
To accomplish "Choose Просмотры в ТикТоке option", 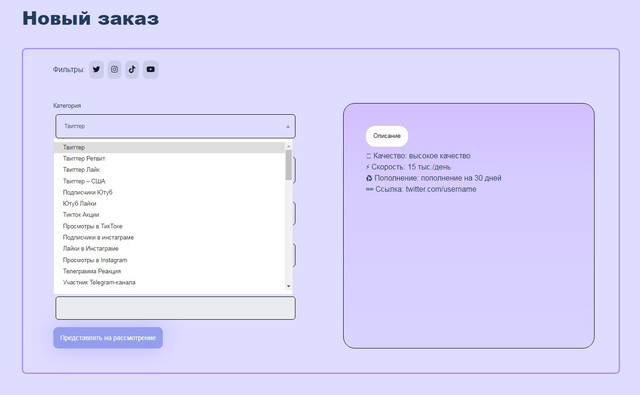I will [169, 226].
